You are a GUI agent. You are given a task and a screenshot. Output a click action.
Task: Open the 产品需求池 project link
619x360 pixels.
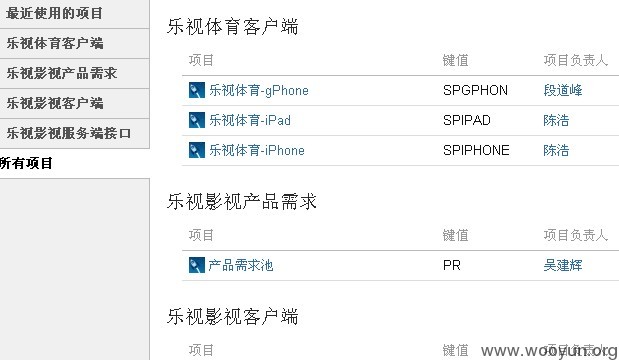(x=241, y=265)
